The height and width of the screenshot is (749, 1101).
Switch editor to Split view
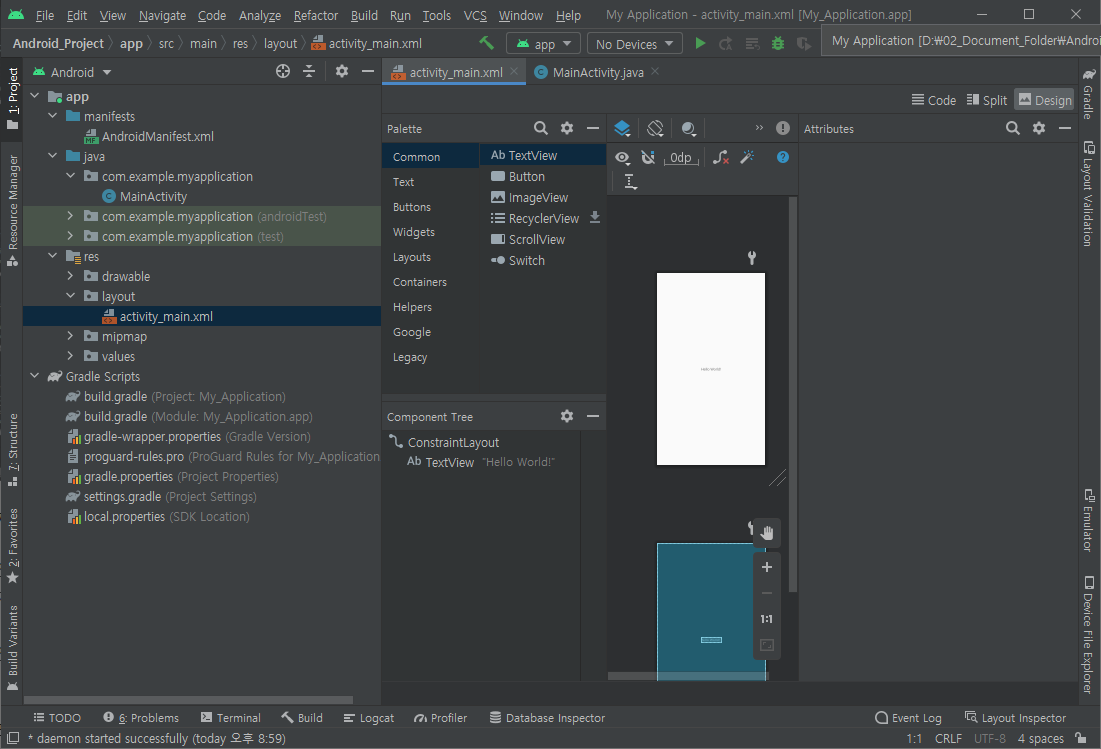[x=987, y=100]
